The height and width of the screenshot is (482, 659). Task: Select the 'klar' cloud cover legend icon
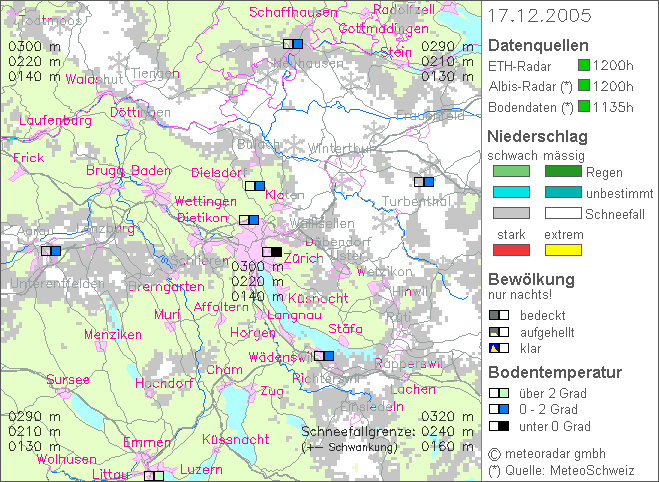[x=499, y=348]
